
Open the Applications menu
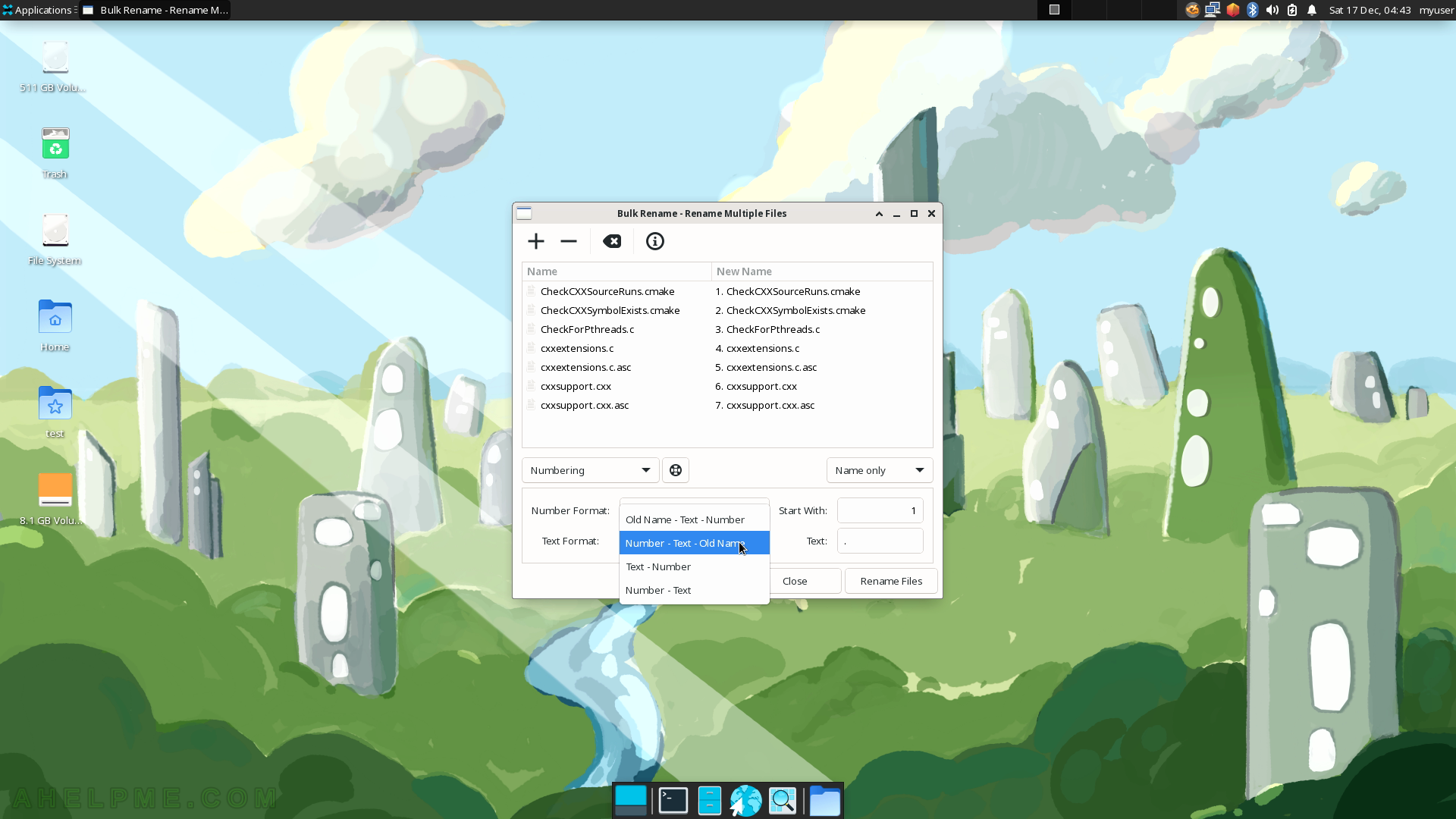coord(39,10)
